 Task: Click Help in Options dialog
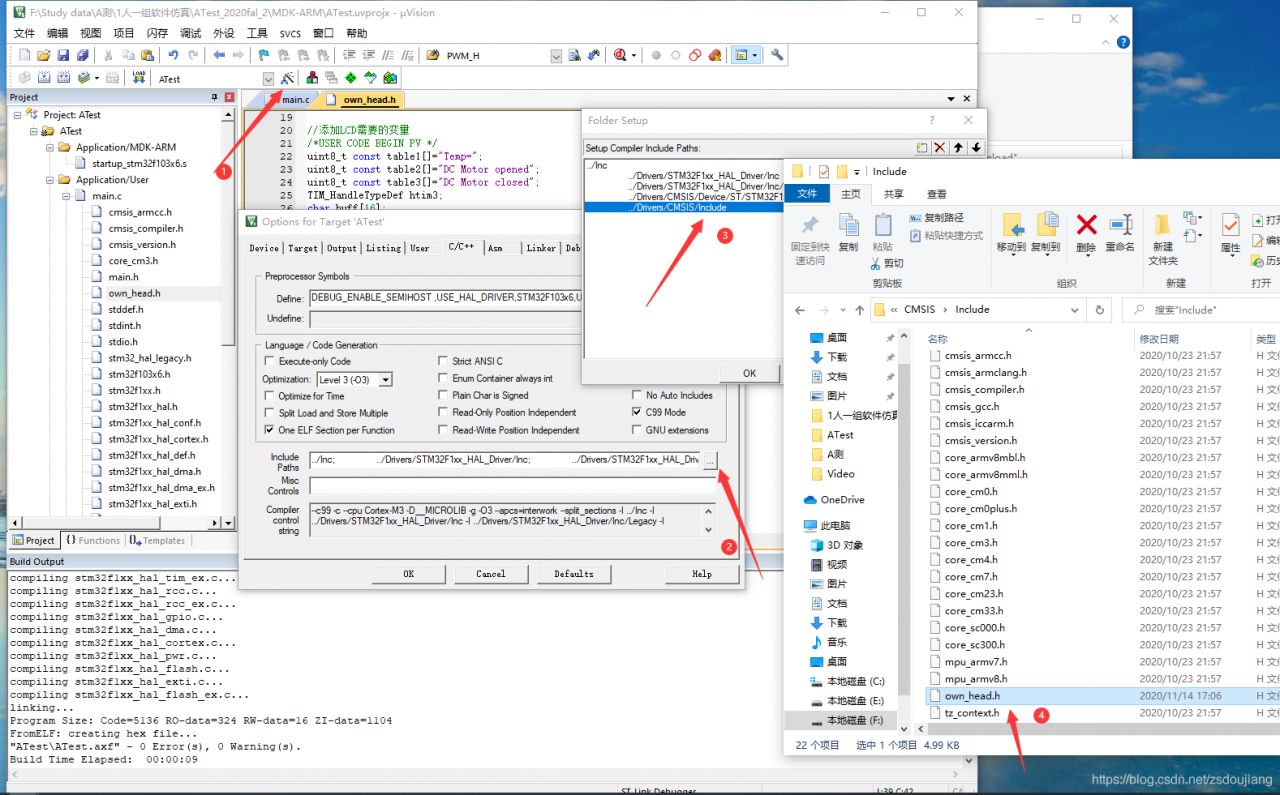[x=702, y=574]
